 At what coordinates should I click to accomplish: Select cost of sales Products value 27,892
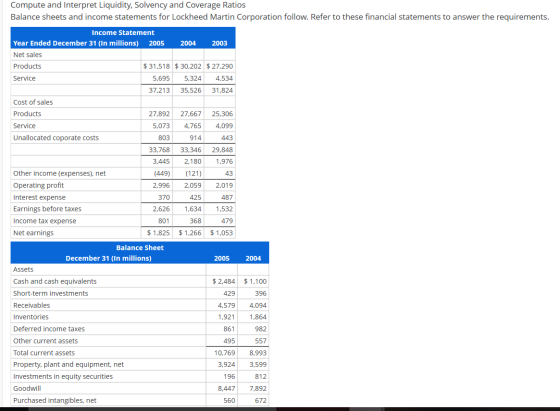point(159,114)
